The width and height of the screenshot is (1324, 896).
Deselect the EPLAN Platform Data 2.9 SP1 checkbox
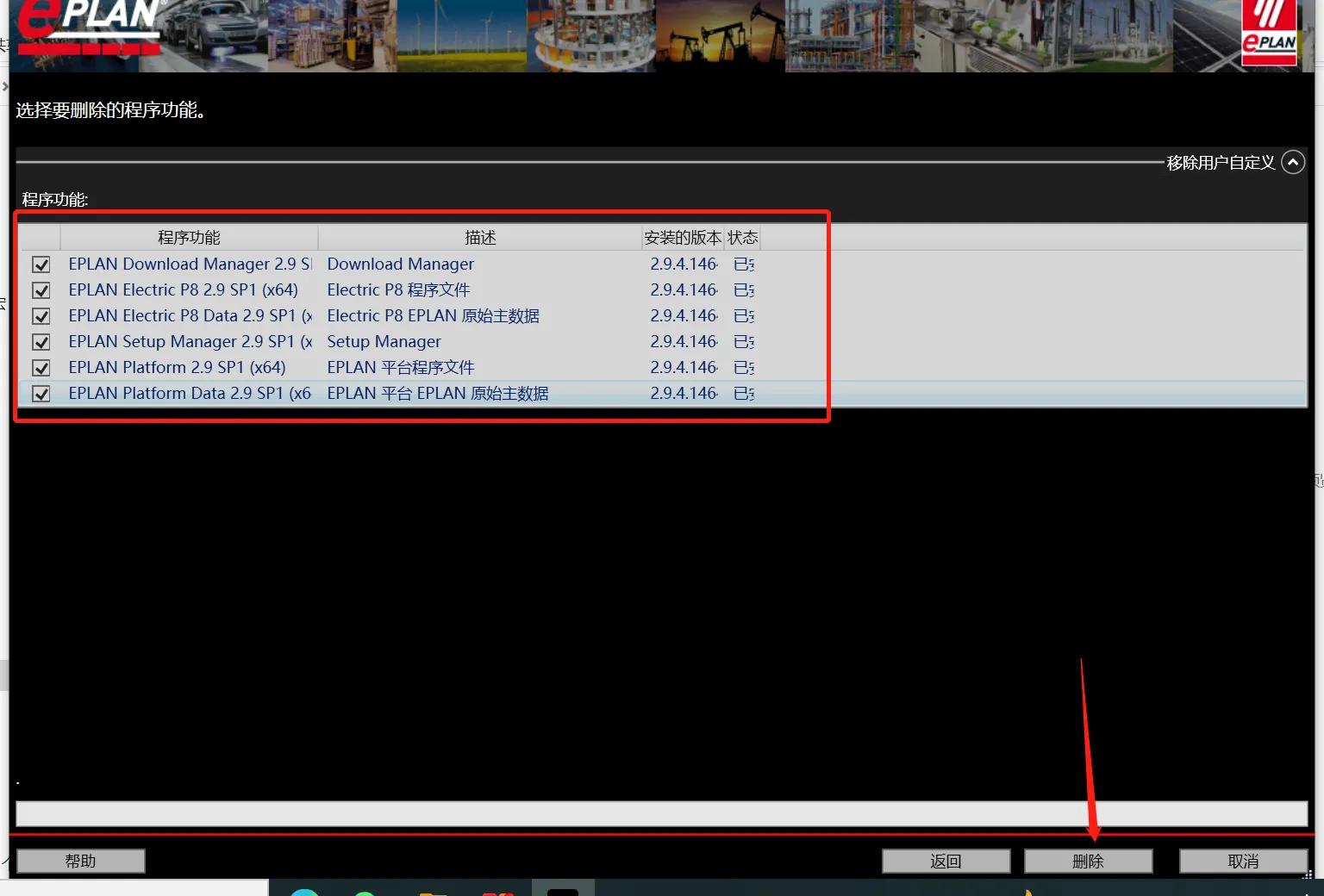41,394
